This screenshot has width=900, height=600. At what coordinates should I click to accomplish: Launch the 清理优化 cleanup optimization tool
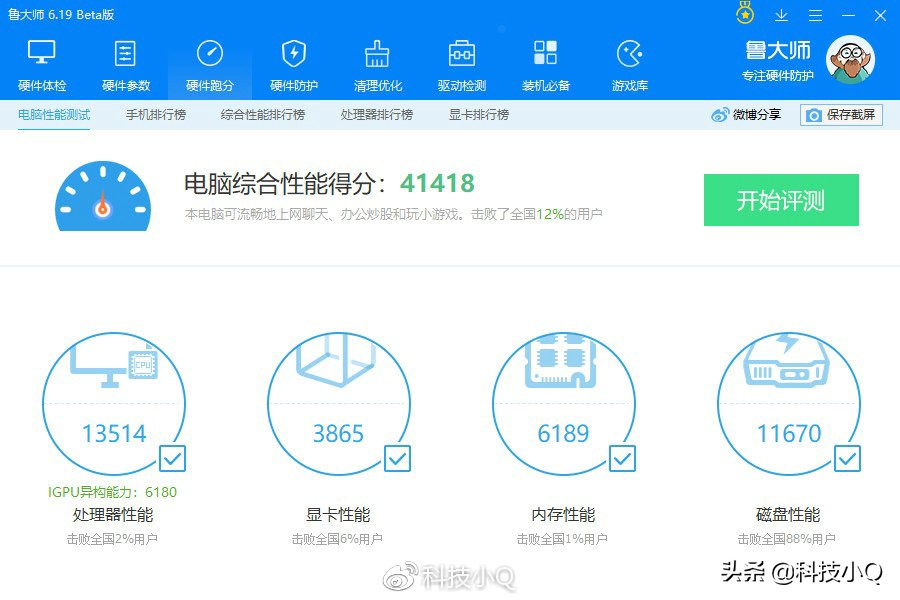[x=377, y=62]
